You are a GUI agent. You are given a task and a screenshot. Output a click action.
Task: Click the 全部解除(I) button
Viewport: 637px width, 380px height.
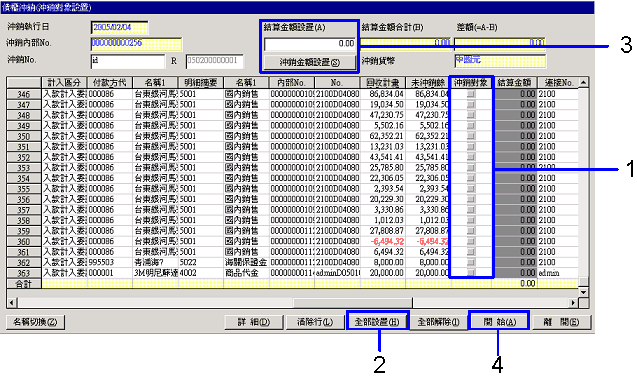tap(438, 322)
